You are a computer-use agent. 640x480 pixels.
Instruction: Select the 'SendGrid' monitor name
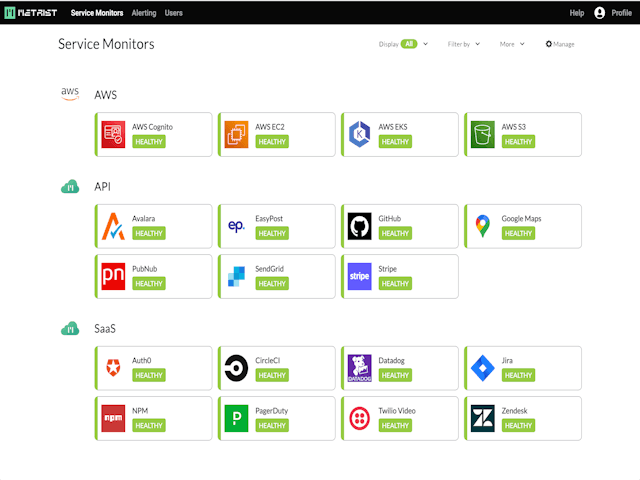point(269,269)
